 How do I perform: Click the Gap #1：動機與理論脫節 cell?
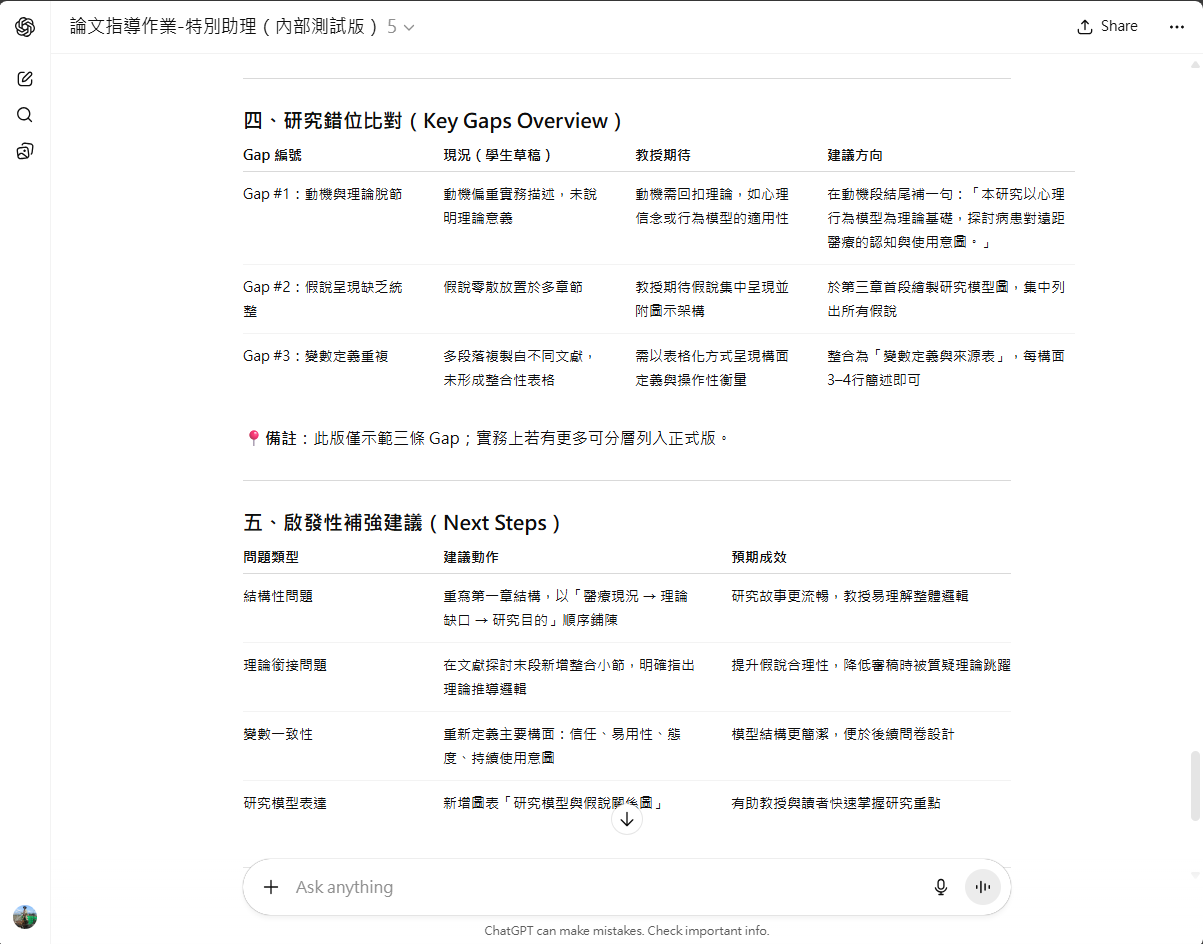pos(323,194)
